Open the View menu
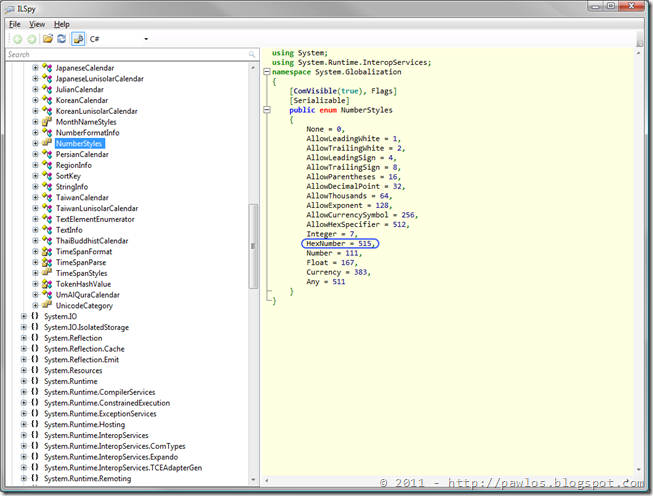 pyautogui.click(x=37, y=24)
